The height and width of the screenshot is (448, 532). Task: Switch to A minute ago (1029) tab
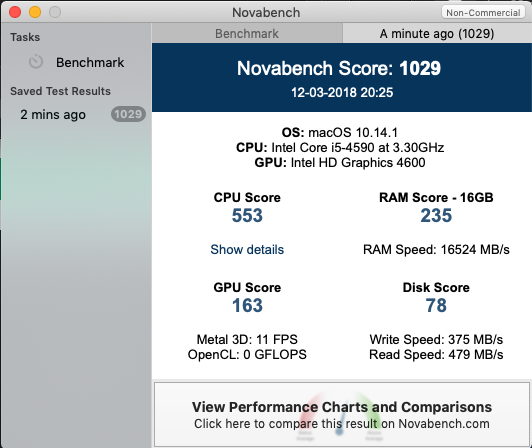coord(437,34)
